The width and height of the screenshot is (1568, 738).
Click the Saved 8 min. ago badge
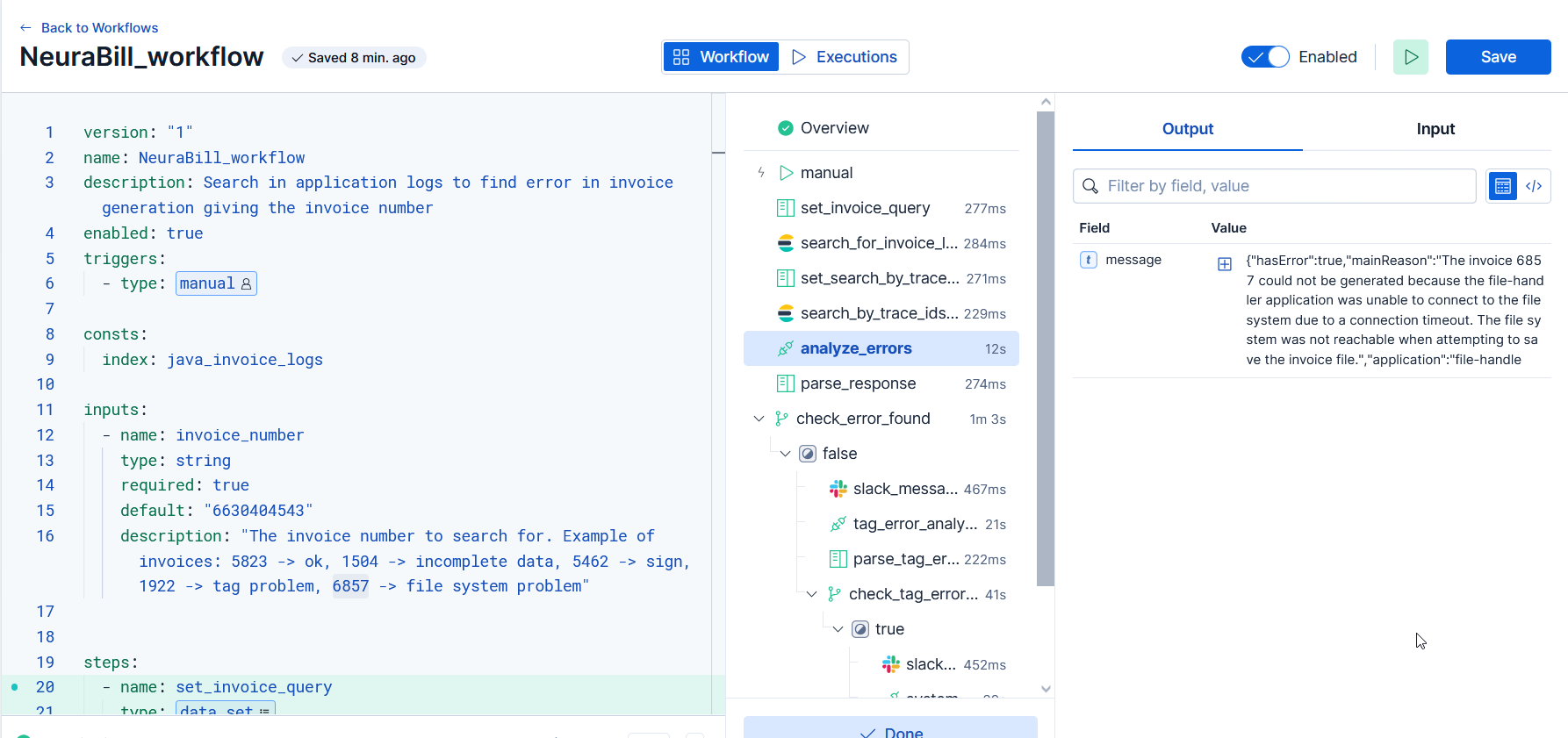(354, 58)
